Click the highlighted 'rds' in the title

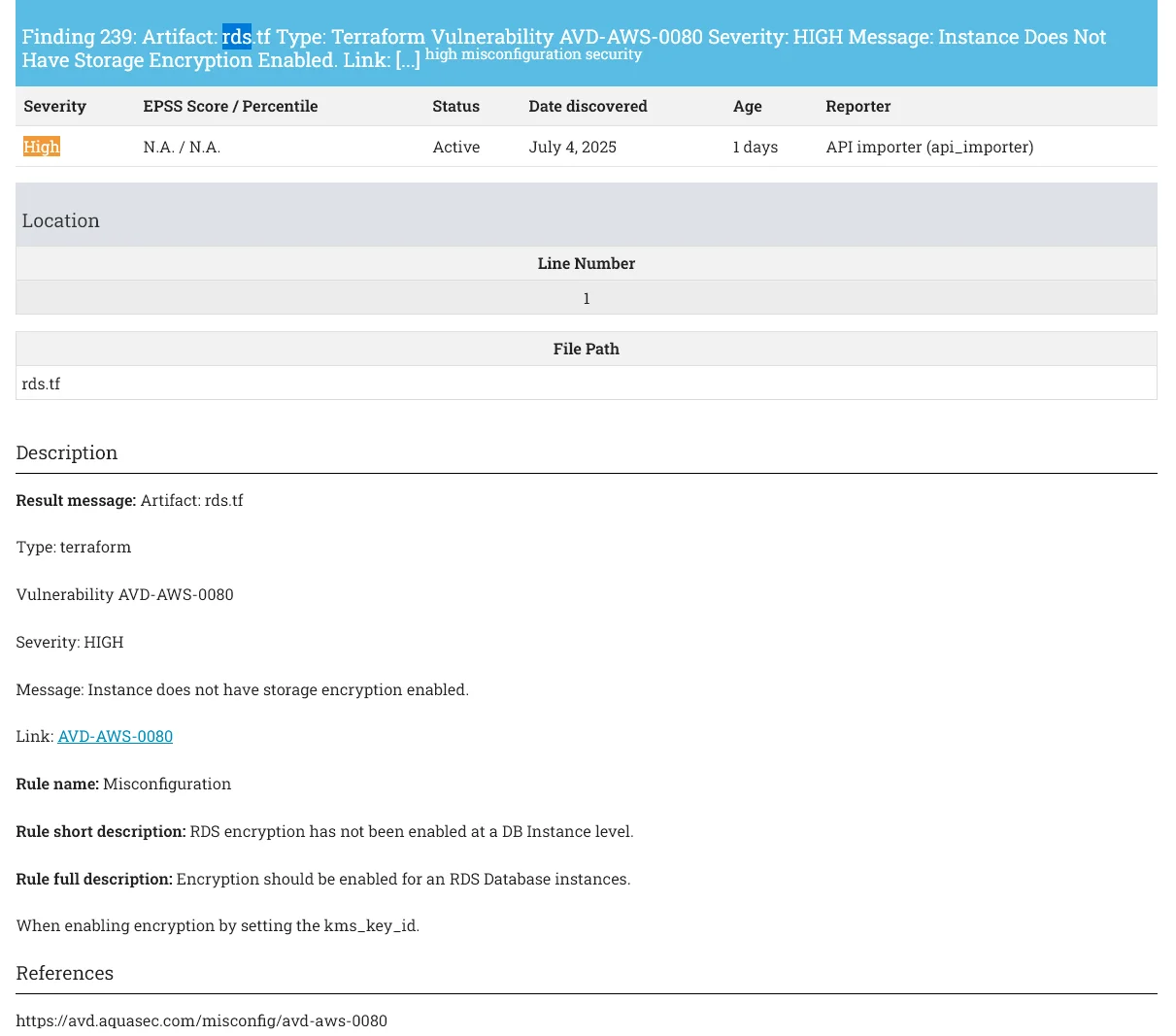tap(237, 37)
